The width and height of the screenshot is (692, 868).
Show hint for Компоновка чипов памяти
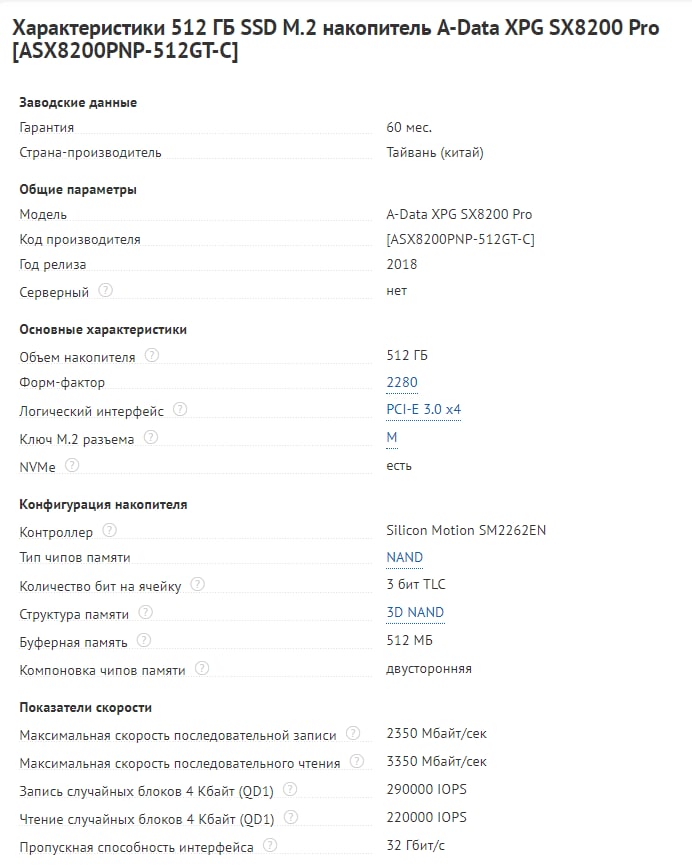point(202,668)
